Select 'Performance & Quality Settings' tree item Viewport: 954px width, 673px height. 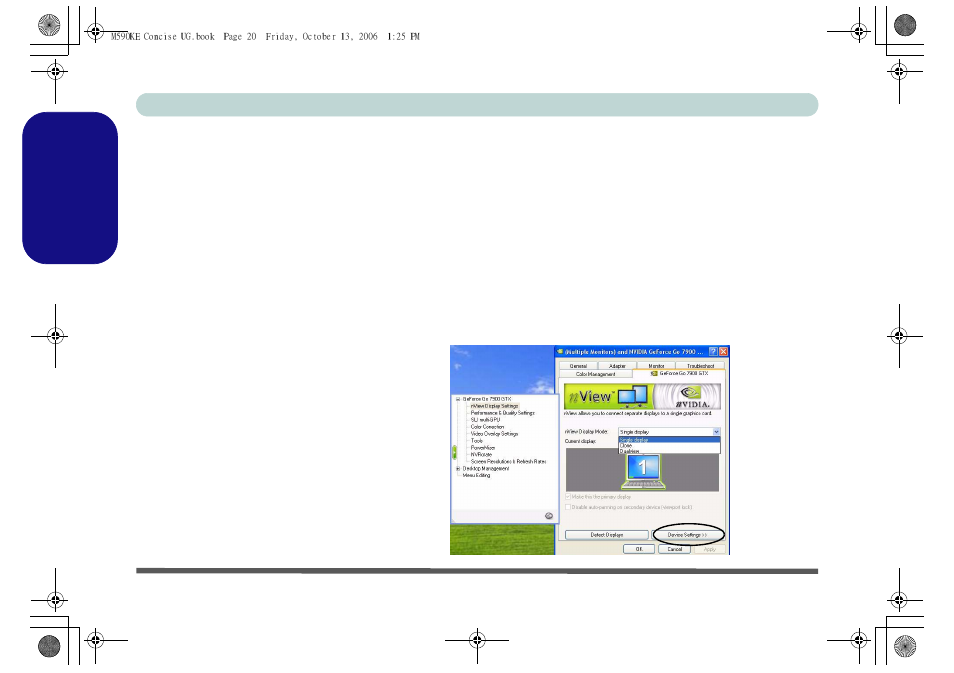coord(502,412)
